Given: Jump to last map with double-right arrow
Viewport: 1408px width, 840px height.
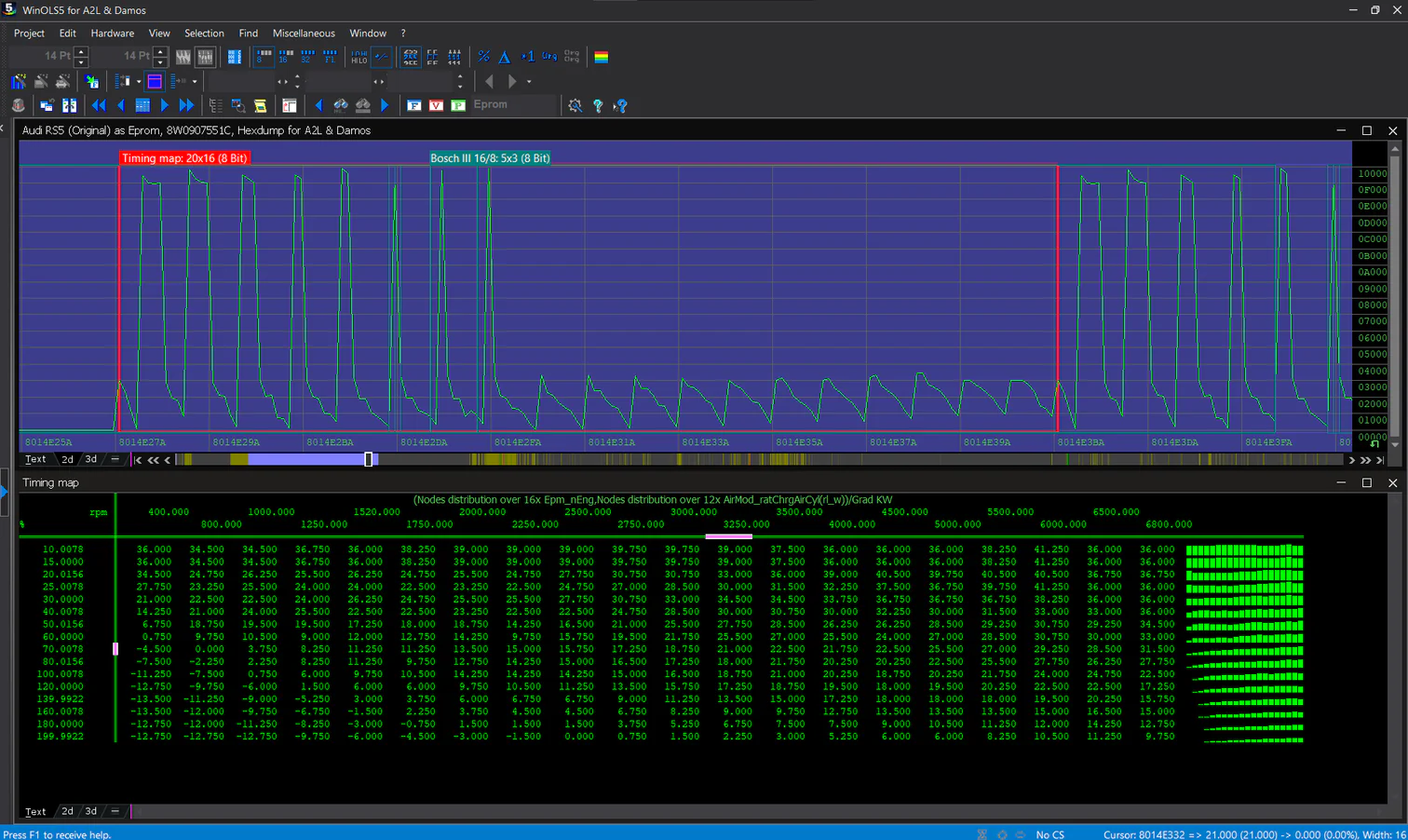Looking at the screenshot, I should click(186, 105).
